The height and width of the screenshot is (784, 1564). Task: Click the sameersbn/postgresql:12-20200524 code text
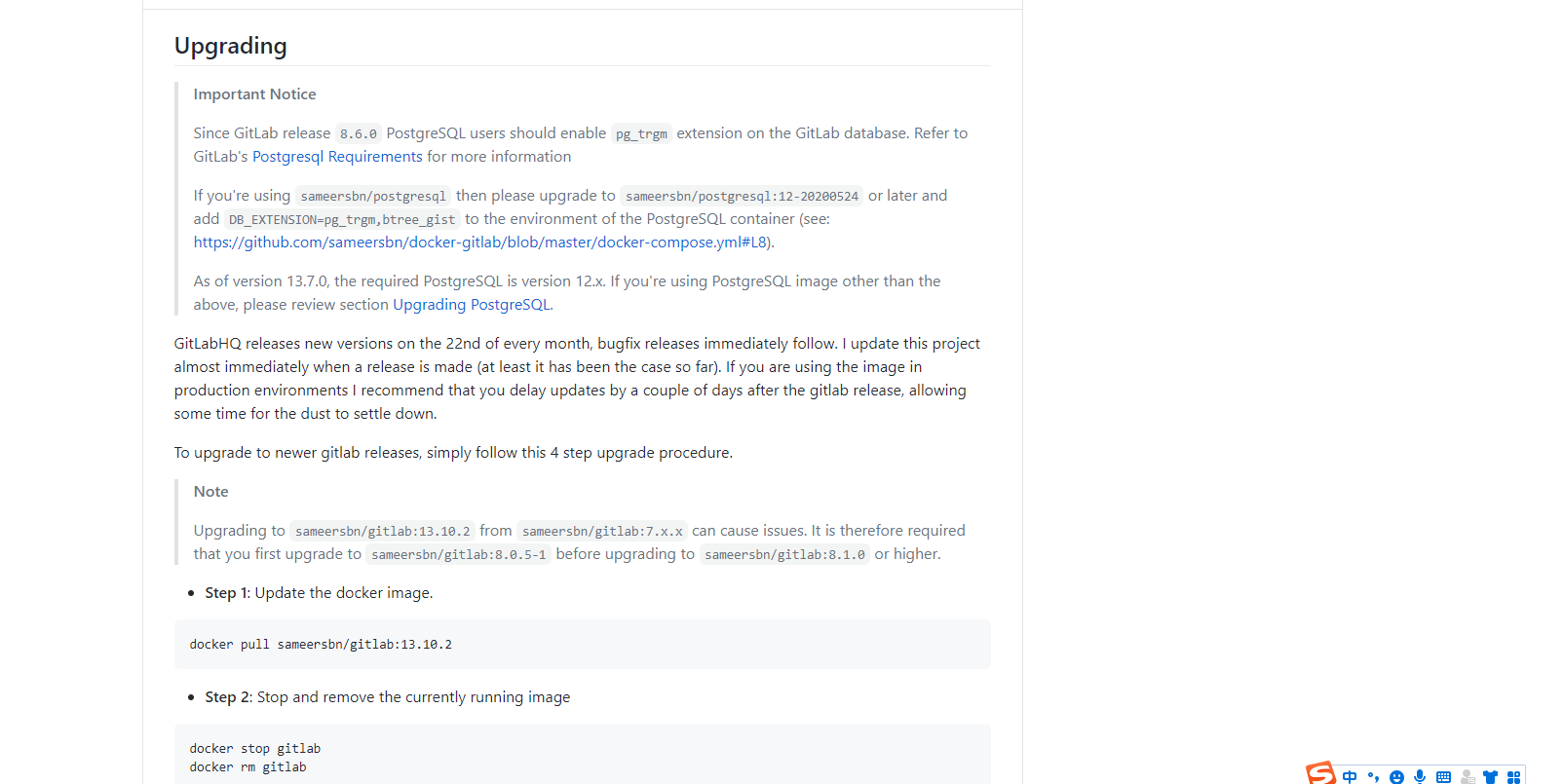[742, 196]
